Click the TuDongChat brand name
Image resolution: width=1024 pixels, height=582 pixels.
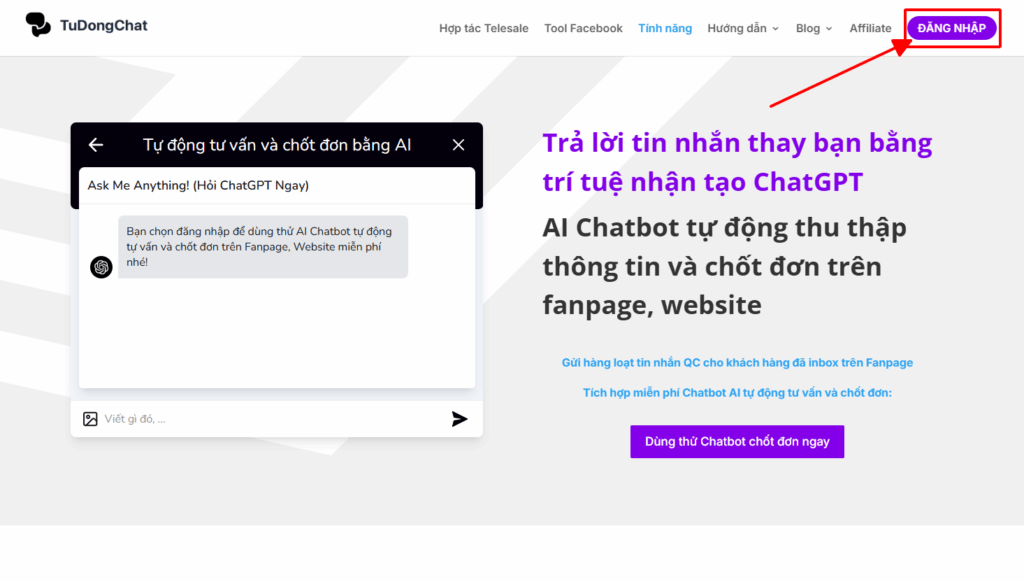[104, 25]
